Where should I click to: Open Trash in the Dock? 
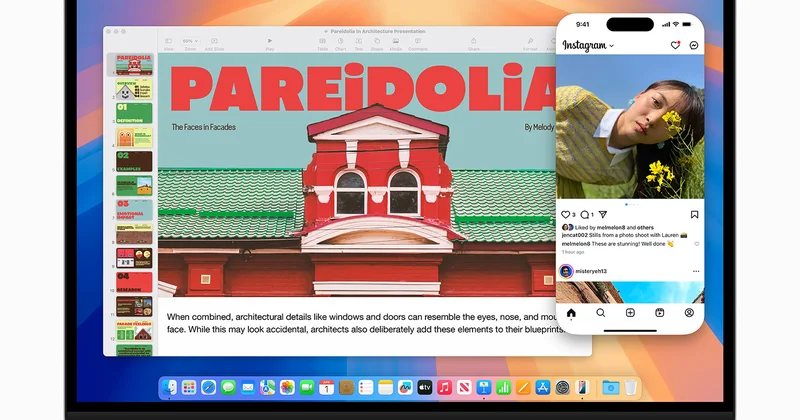[631, 388]
